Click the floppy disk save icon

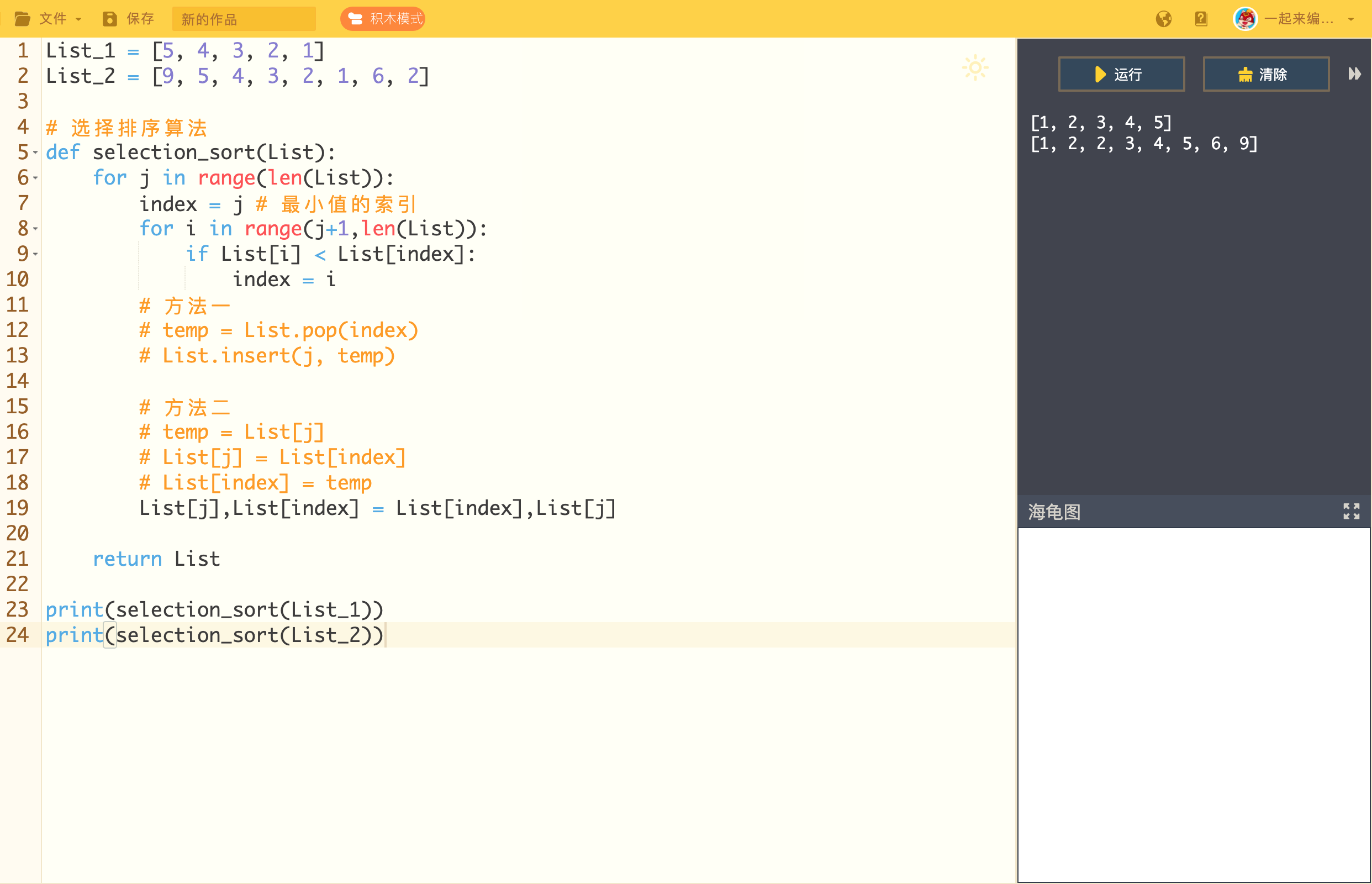pos(109,19)
